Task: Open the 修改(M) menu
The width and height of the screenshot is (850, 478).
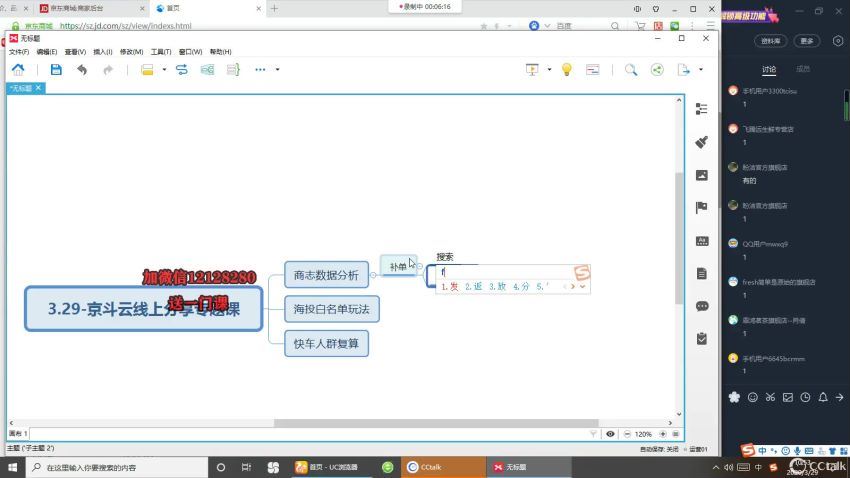Action: (131, 51)
